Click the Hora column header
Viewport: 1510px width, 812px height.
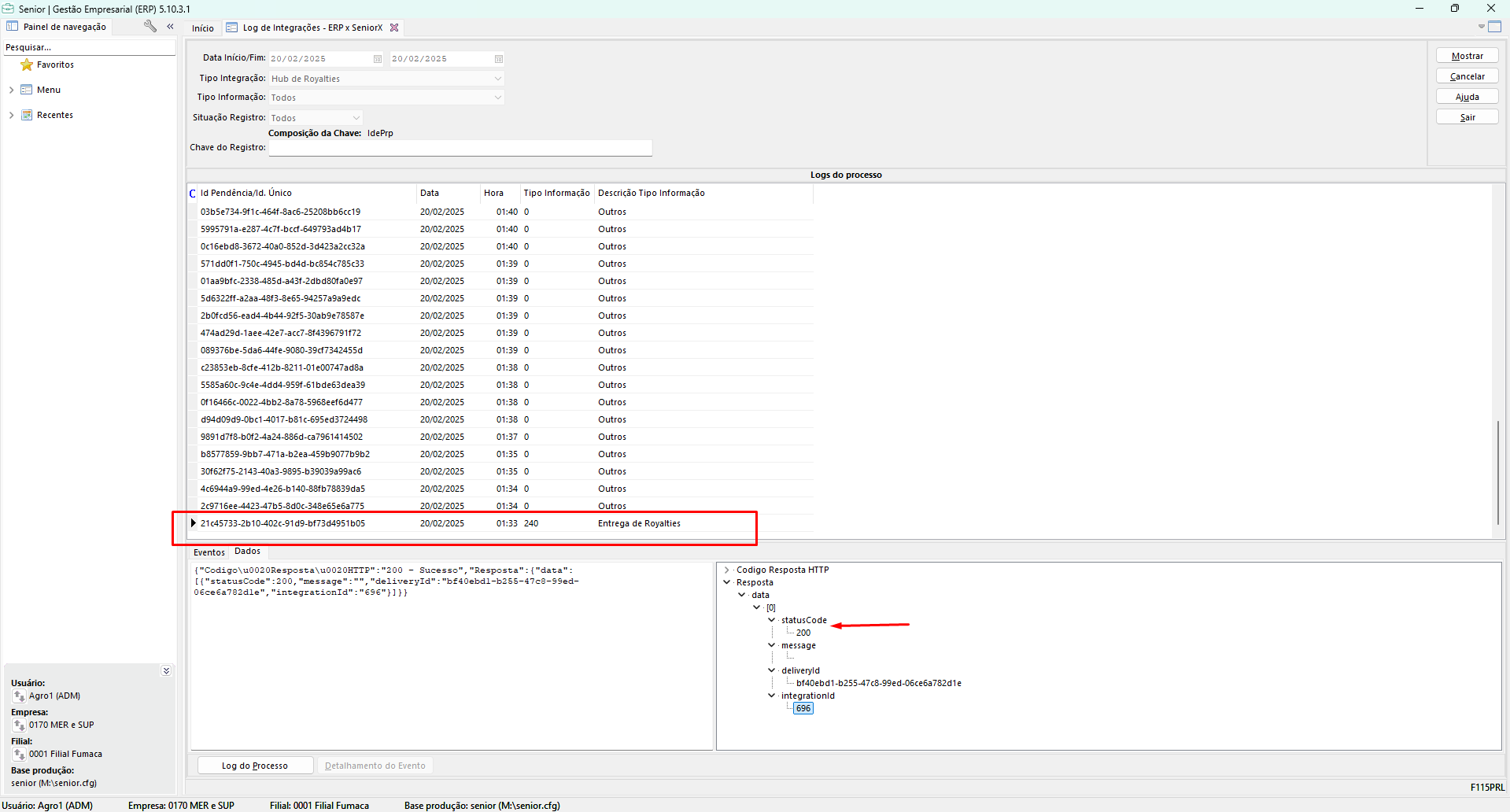500,193
